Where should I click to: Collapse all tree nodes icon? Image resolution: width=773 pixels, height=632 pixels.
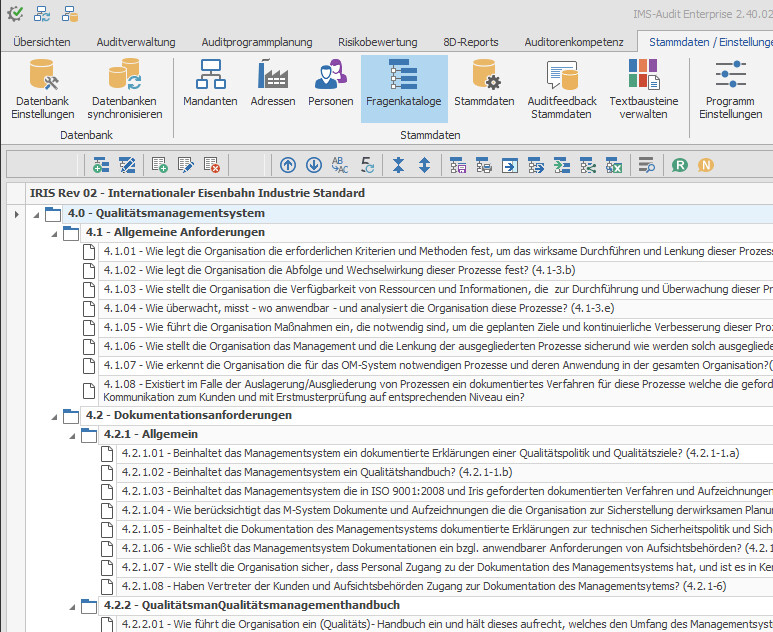[398, 165]
